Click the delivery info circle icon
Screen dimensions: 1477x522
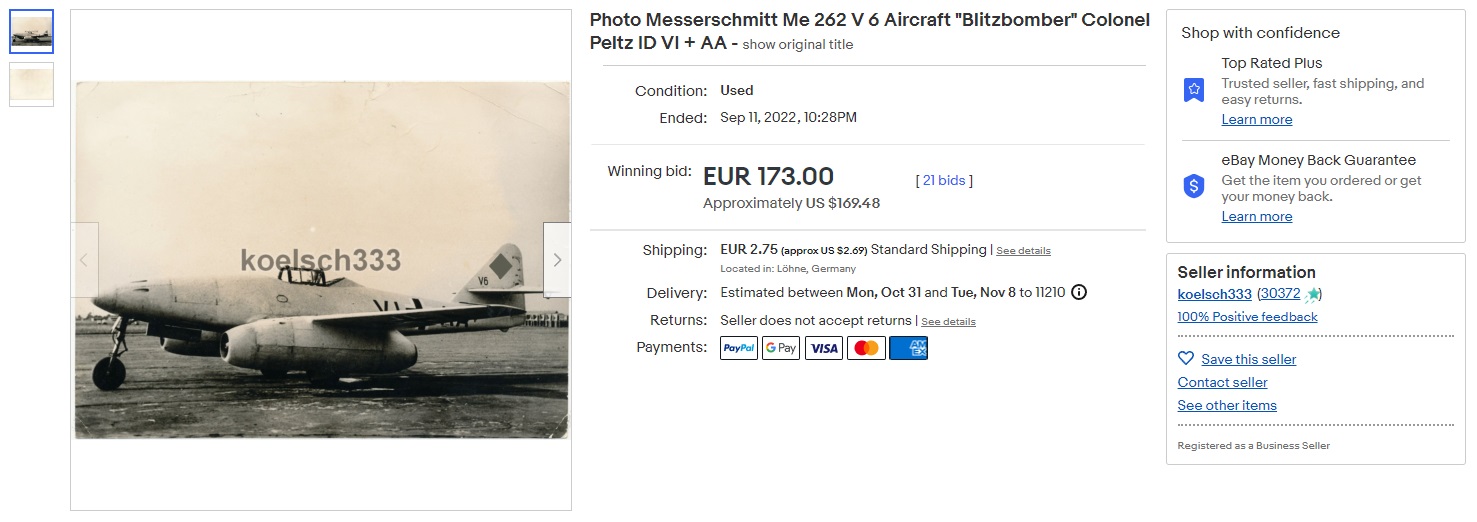[x=1079, y=293]
